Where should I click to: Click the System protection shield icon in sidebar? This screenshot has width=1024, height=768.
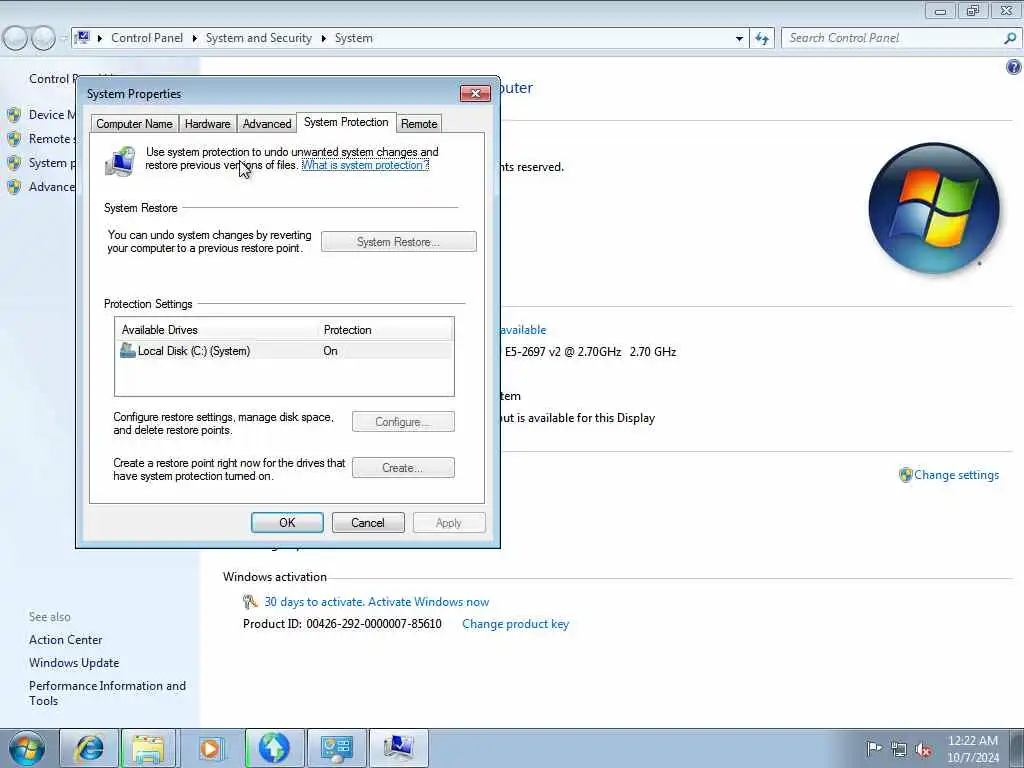coord(14,163)
